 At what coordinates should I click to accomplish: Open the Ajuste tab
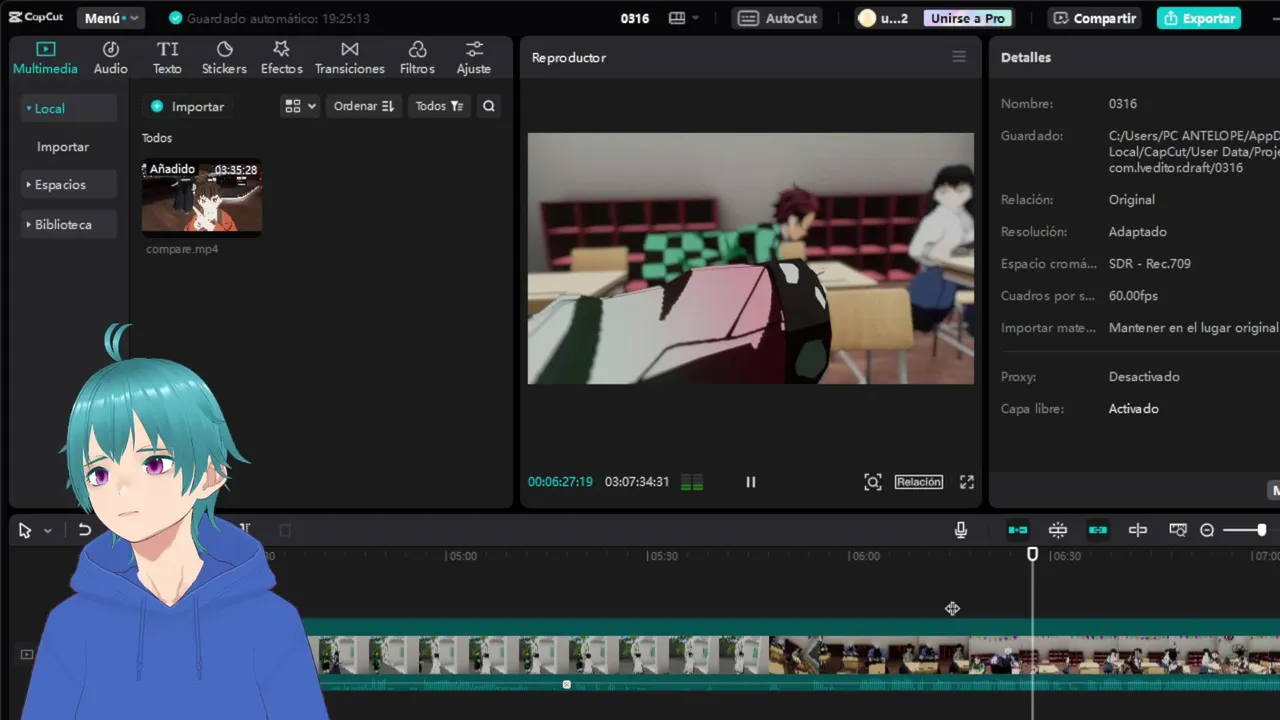[x=474, y=58]
